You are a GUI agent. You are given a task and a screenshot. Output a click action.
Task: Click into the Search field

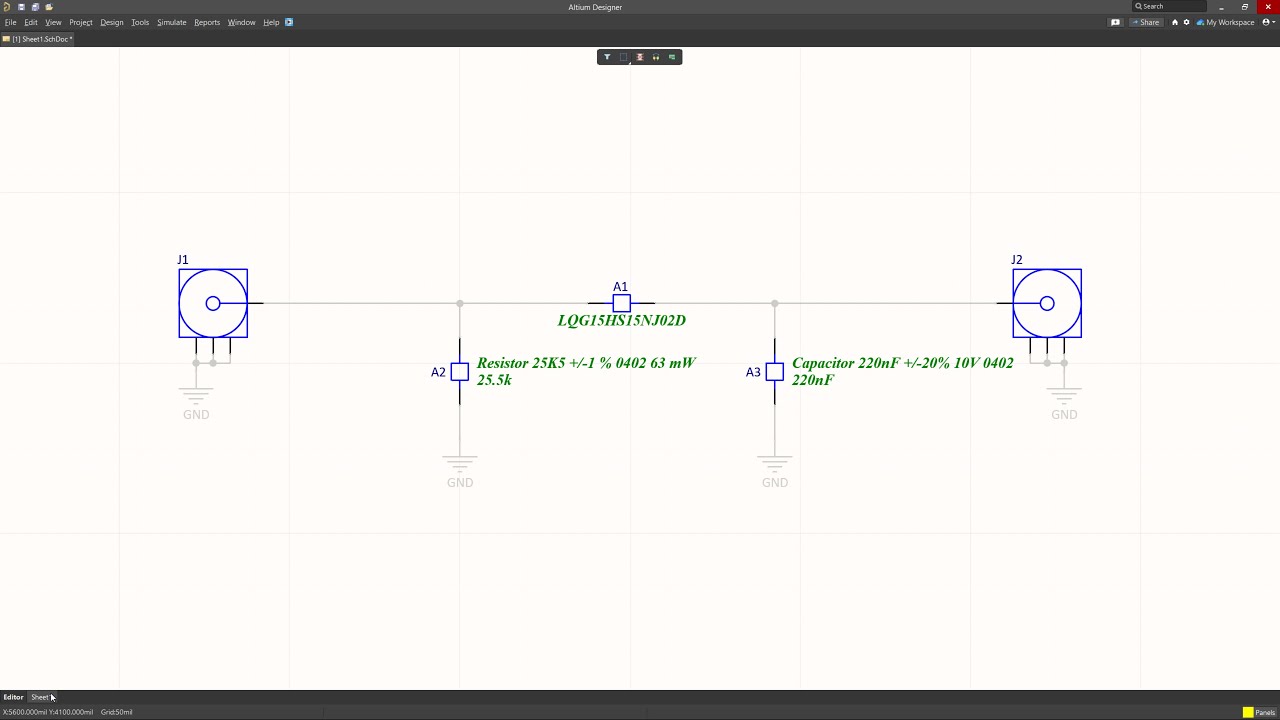1172,7
